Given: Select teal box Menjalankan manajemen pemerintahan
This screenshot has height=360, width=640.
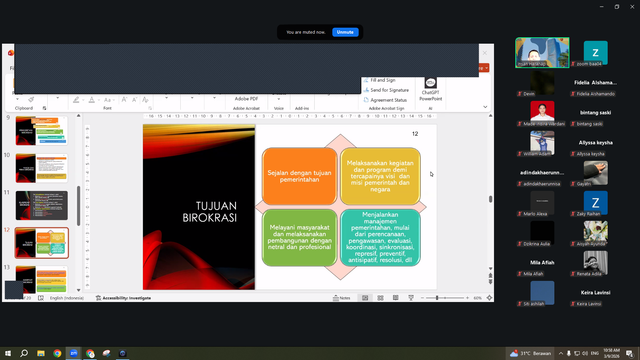Looking at the screenshot, I should pyautogui.click(x=380, y=238).
